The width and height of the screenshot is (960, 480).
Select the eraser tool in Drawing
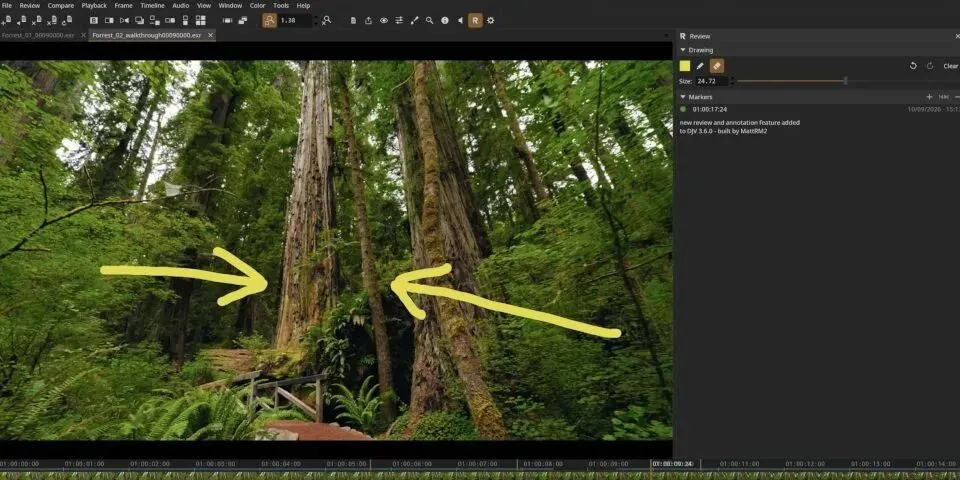click(716, 66)
